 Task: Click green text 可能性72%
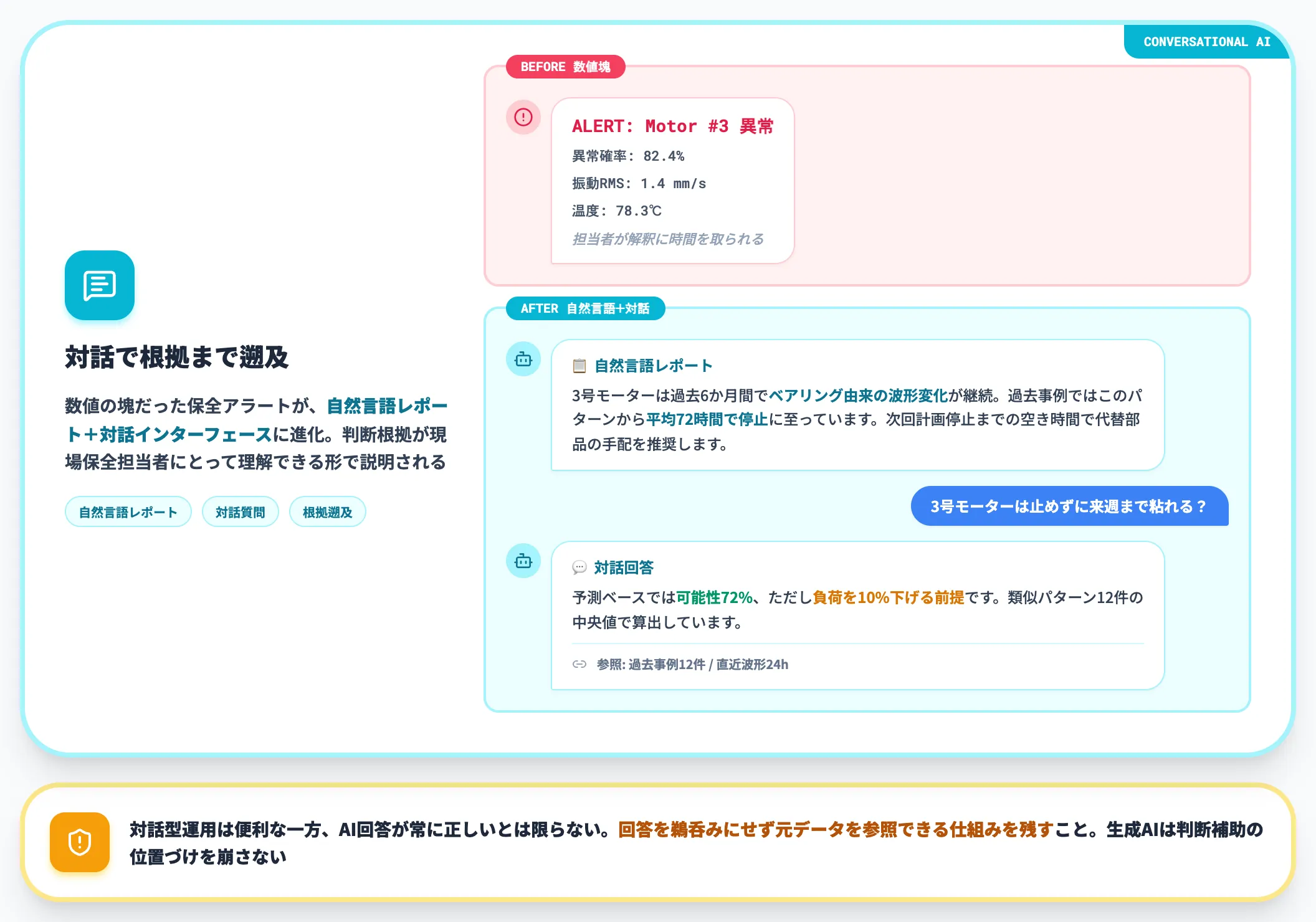click(x=715, y=597)
